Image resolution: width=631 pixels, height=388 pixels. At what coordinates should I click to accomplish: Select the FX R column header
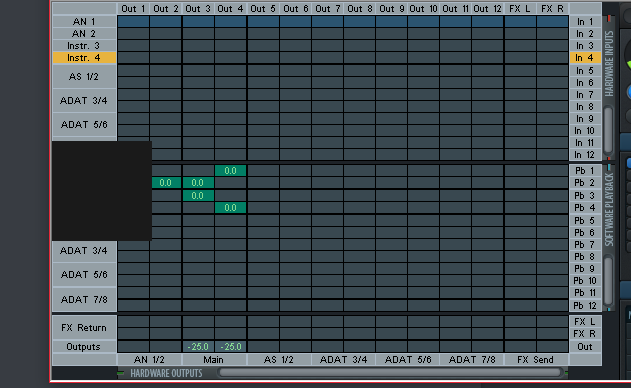tap(553, 9)
